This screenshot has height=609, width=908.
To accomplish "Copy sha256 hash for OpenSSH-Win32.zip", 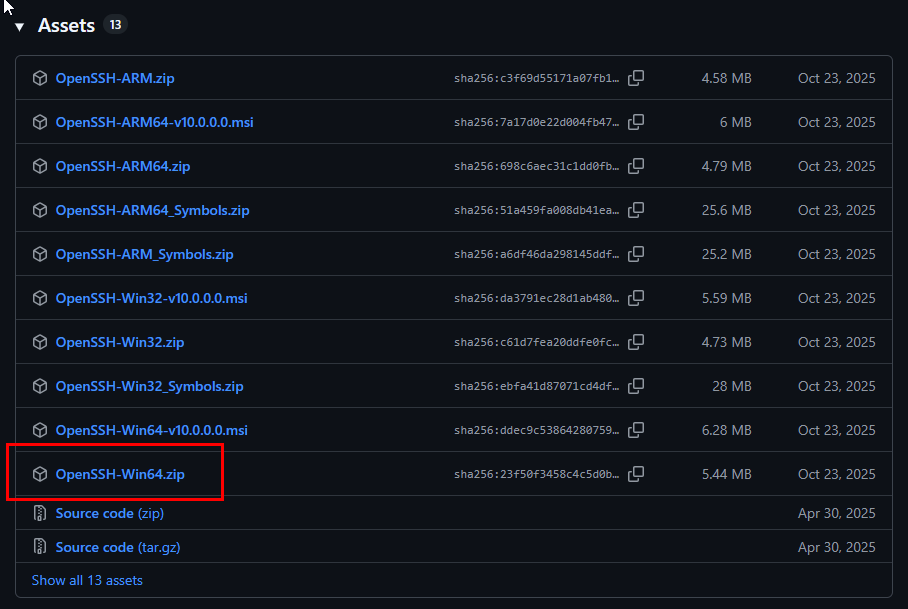I will (636, 342).
